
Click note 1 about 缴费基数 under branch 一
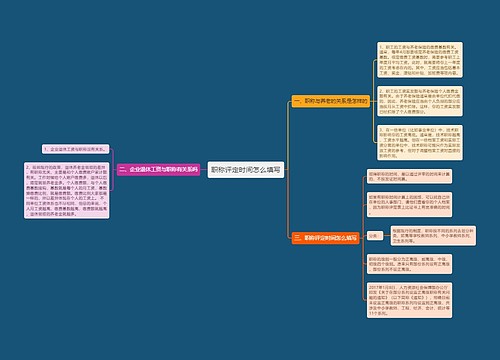pos(420,60)
